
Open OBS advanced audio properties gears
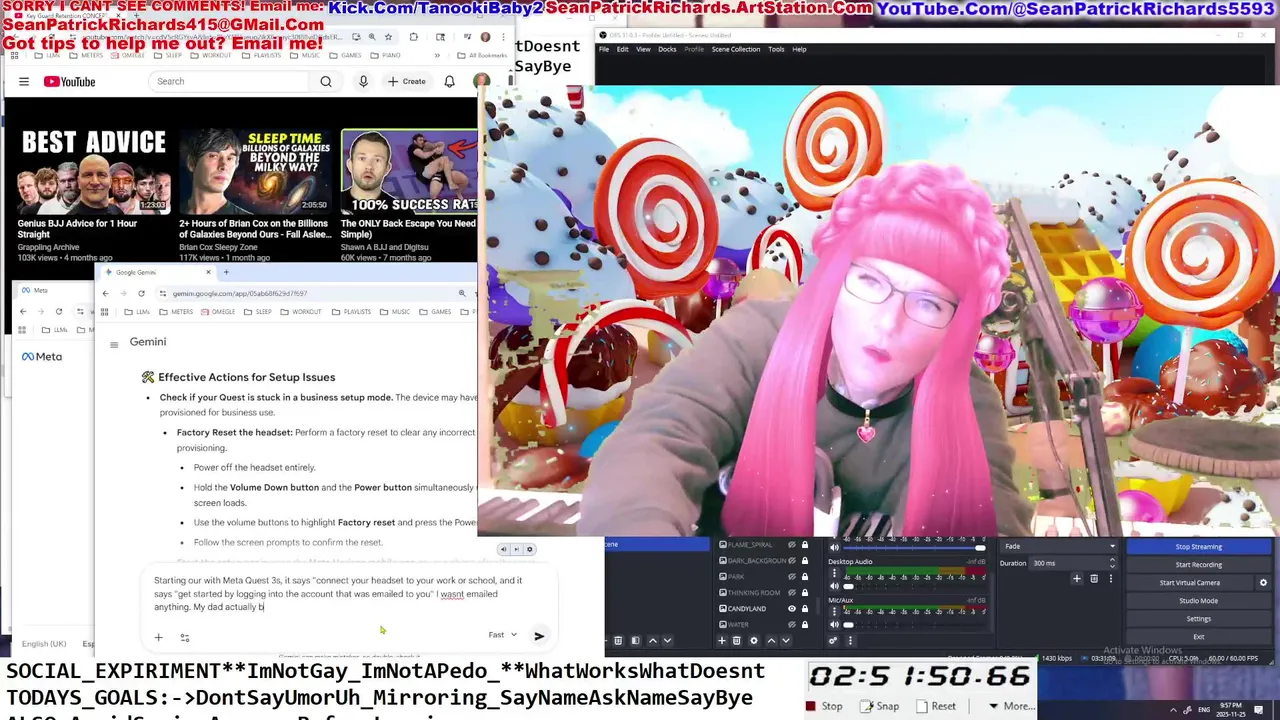tap(834, 641)
